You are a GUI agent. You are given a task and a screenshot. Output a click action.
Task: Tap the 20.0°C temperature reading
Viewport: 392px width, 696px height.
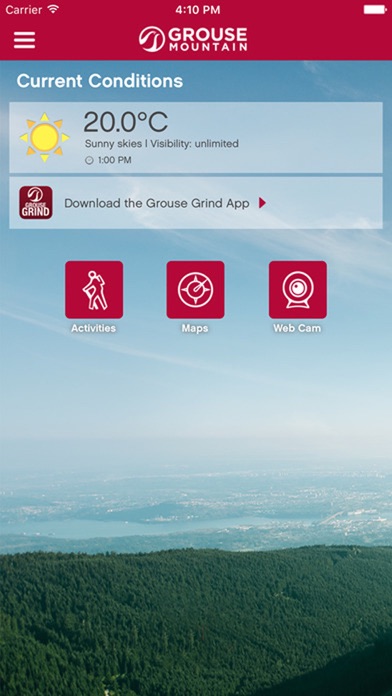click(x=126, y=122)
